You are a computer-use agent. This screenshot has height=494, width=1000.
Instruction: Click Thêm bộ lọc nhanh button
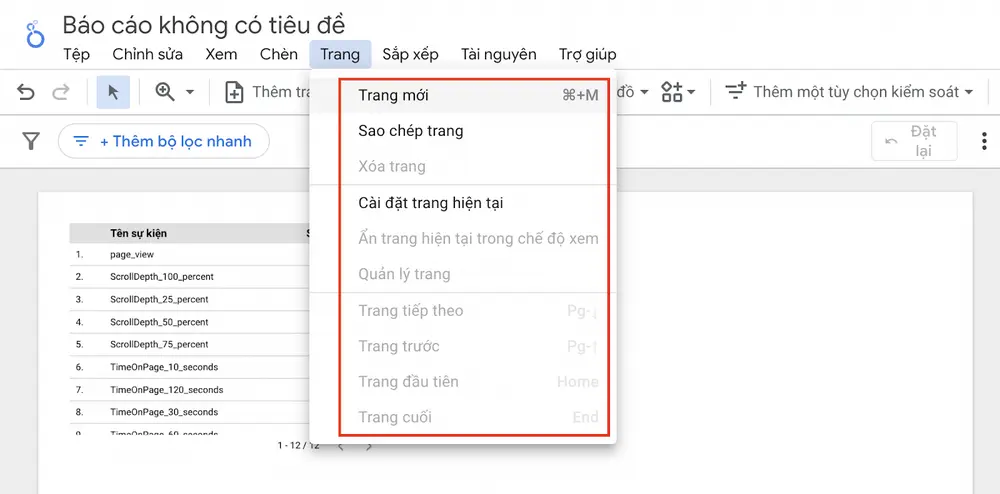click(x=163, y=141)
